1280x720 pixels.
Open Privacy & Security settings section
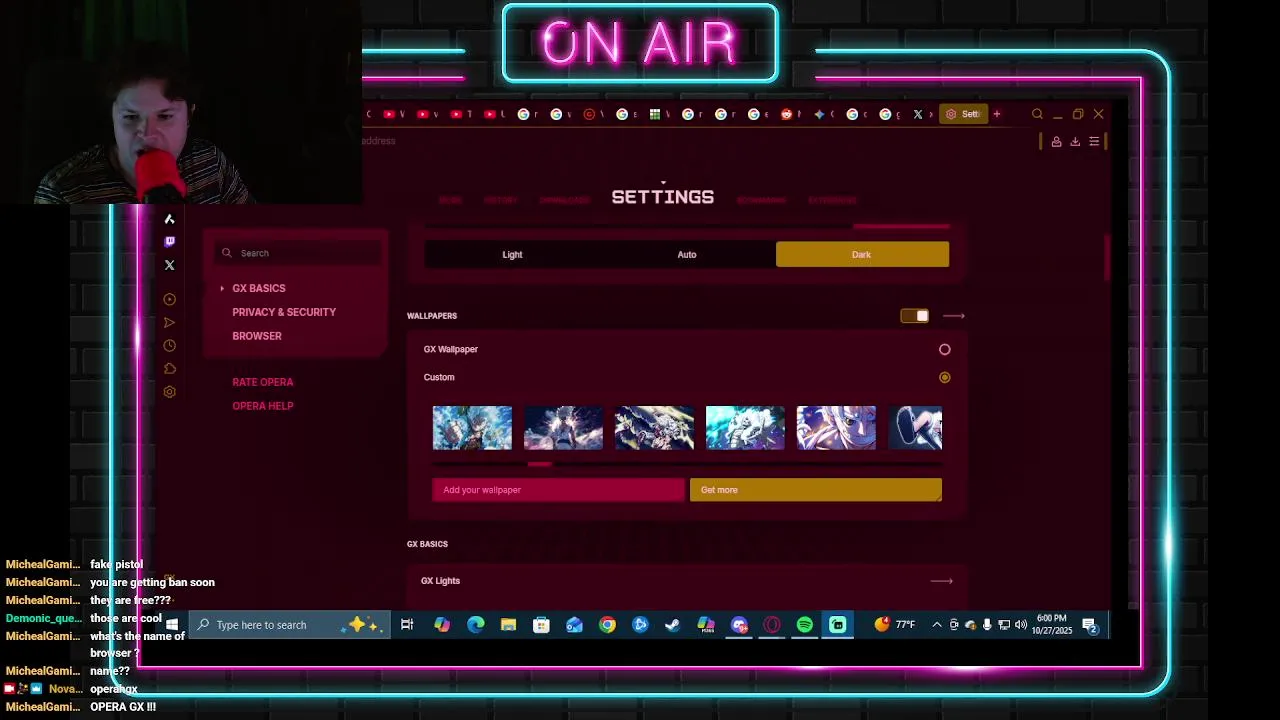point(284,312)
